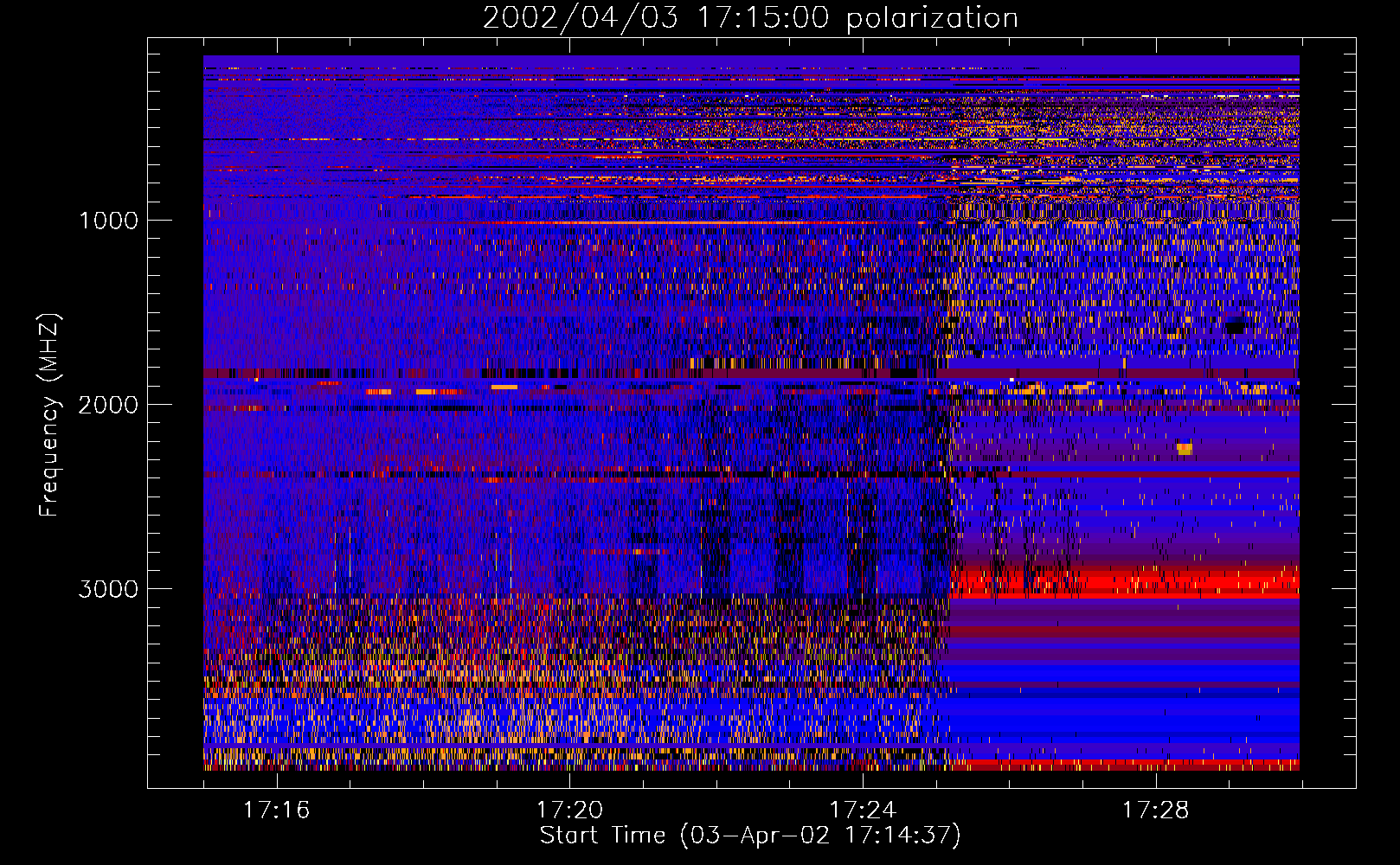This screenshot has height=865, width=1400.
Task: Click the '3000' frequency tick label
Action: pos(108,589)
